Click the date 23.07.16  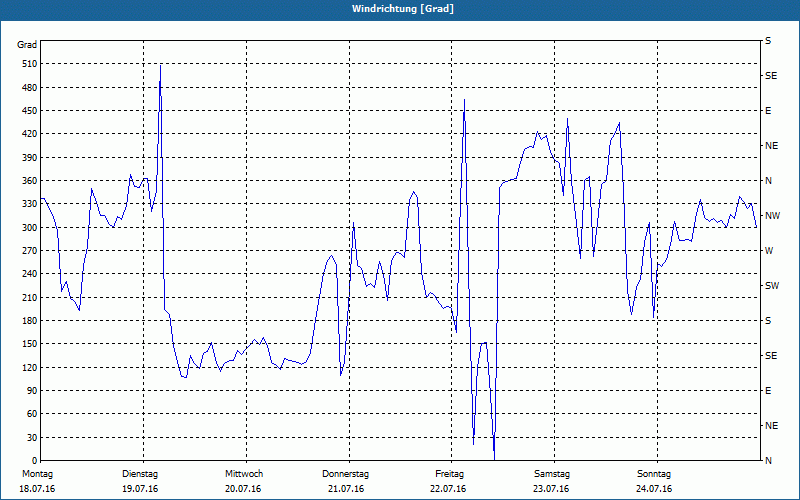point(551,489)
